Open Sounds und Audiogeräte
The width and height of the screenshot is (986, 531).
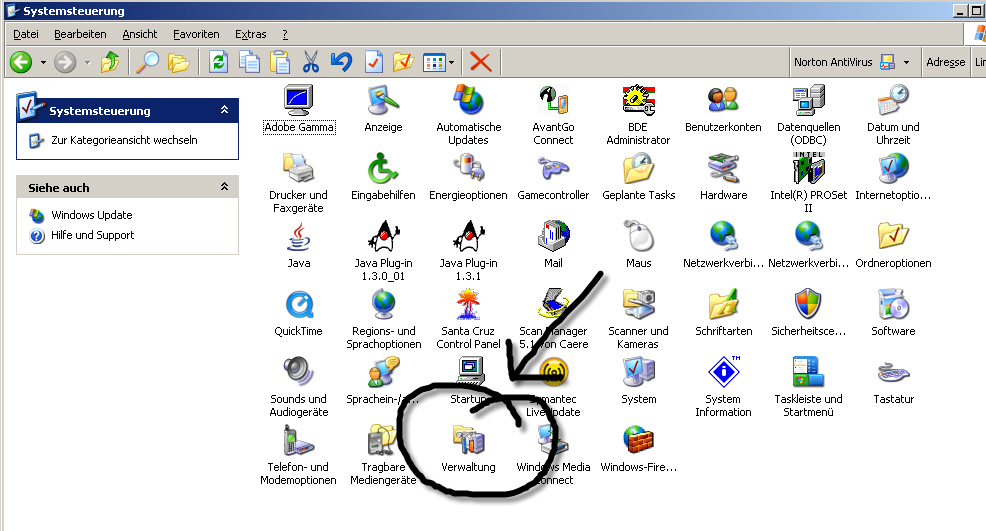(299, 372)
